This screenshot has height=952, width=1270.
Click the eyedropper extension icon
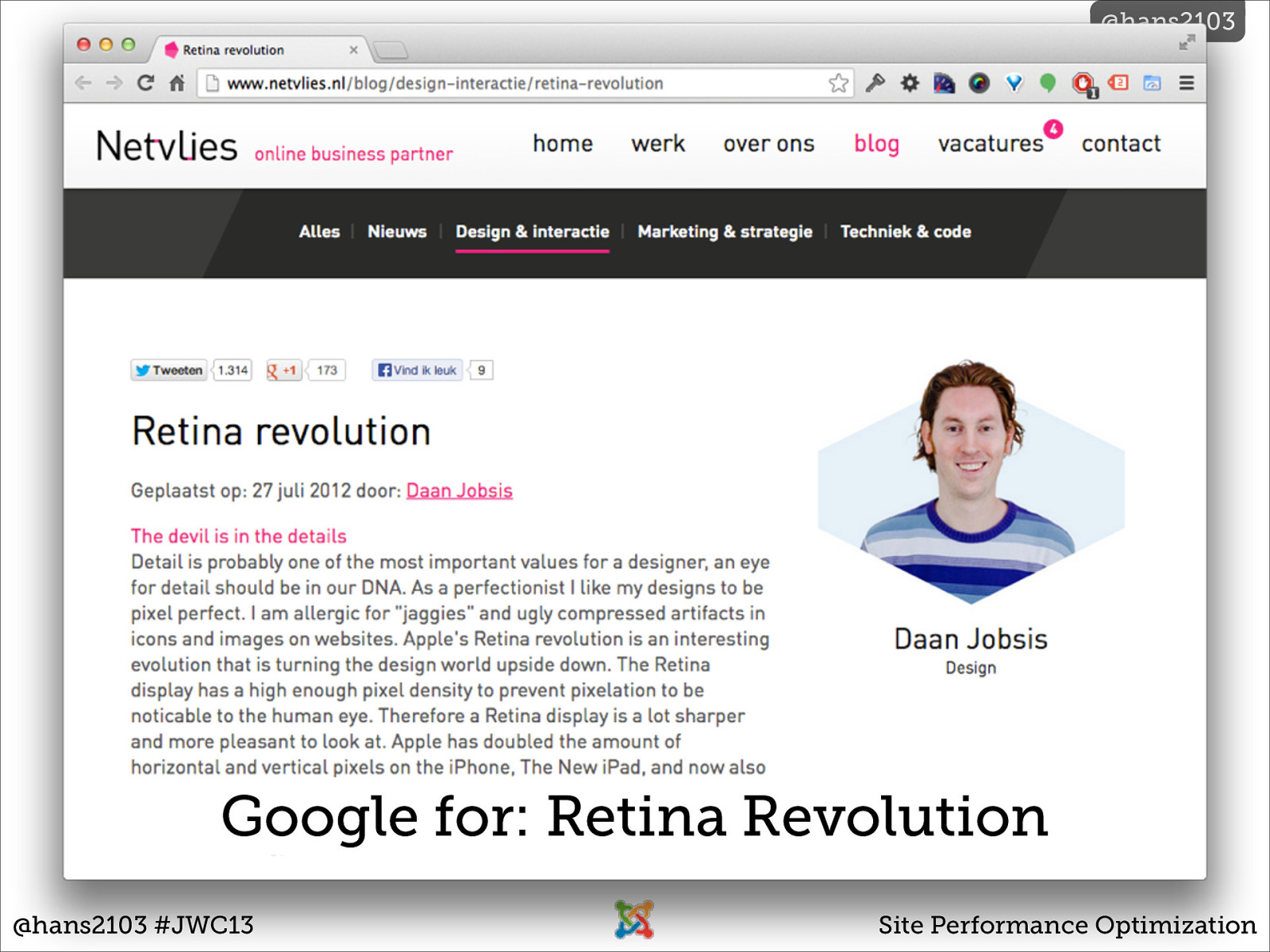(x=875, y=83)
